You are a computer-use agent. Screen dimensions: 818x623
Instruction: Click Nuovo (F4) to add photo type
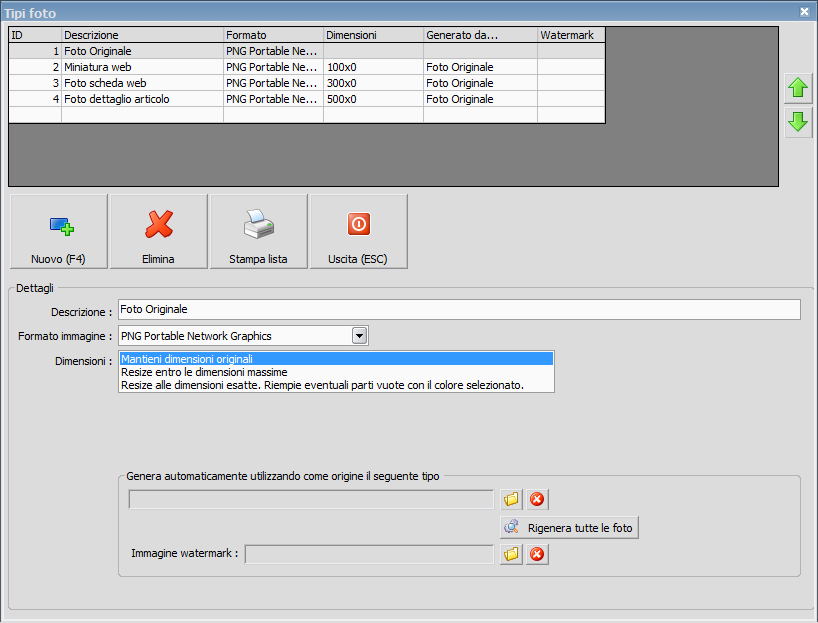click(x=58, y=232)
